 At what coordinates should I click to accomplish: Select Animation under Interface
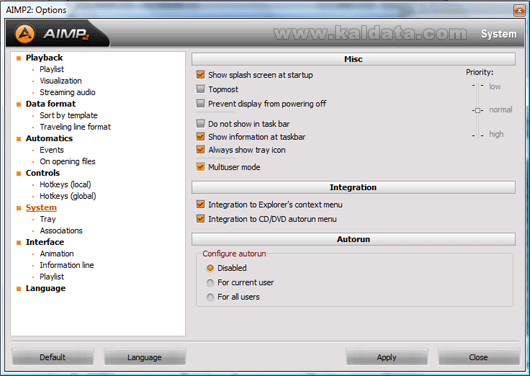click(57, 254)
